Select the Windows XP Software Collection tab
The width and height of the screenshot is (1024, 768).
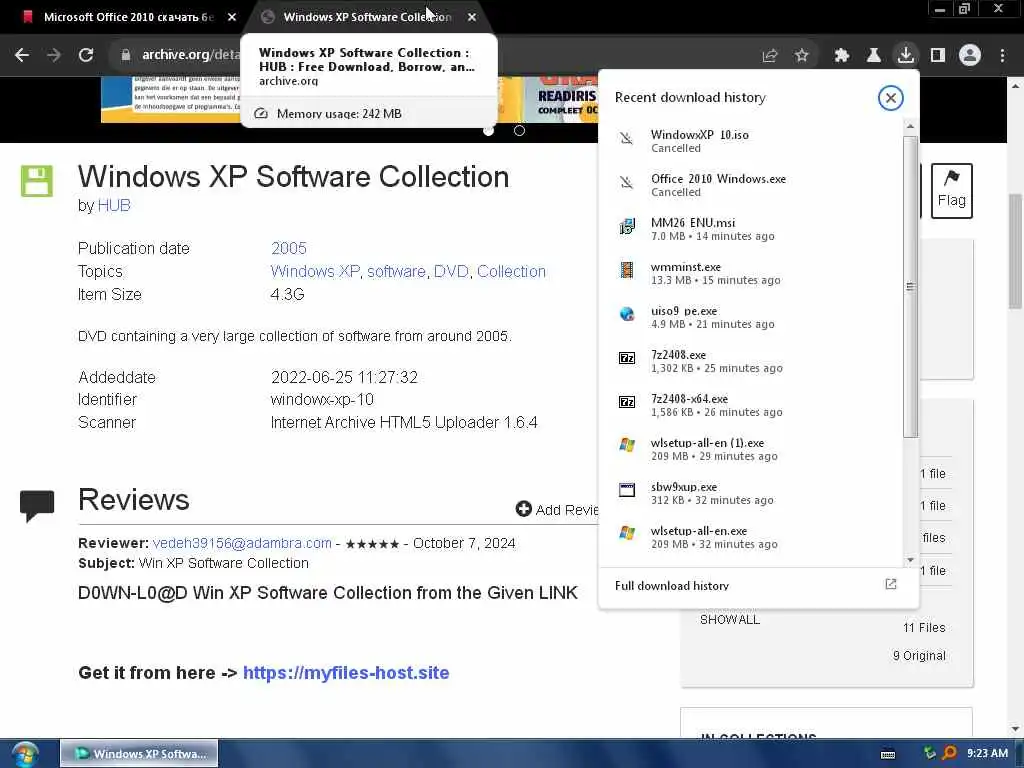coord(367,17)
